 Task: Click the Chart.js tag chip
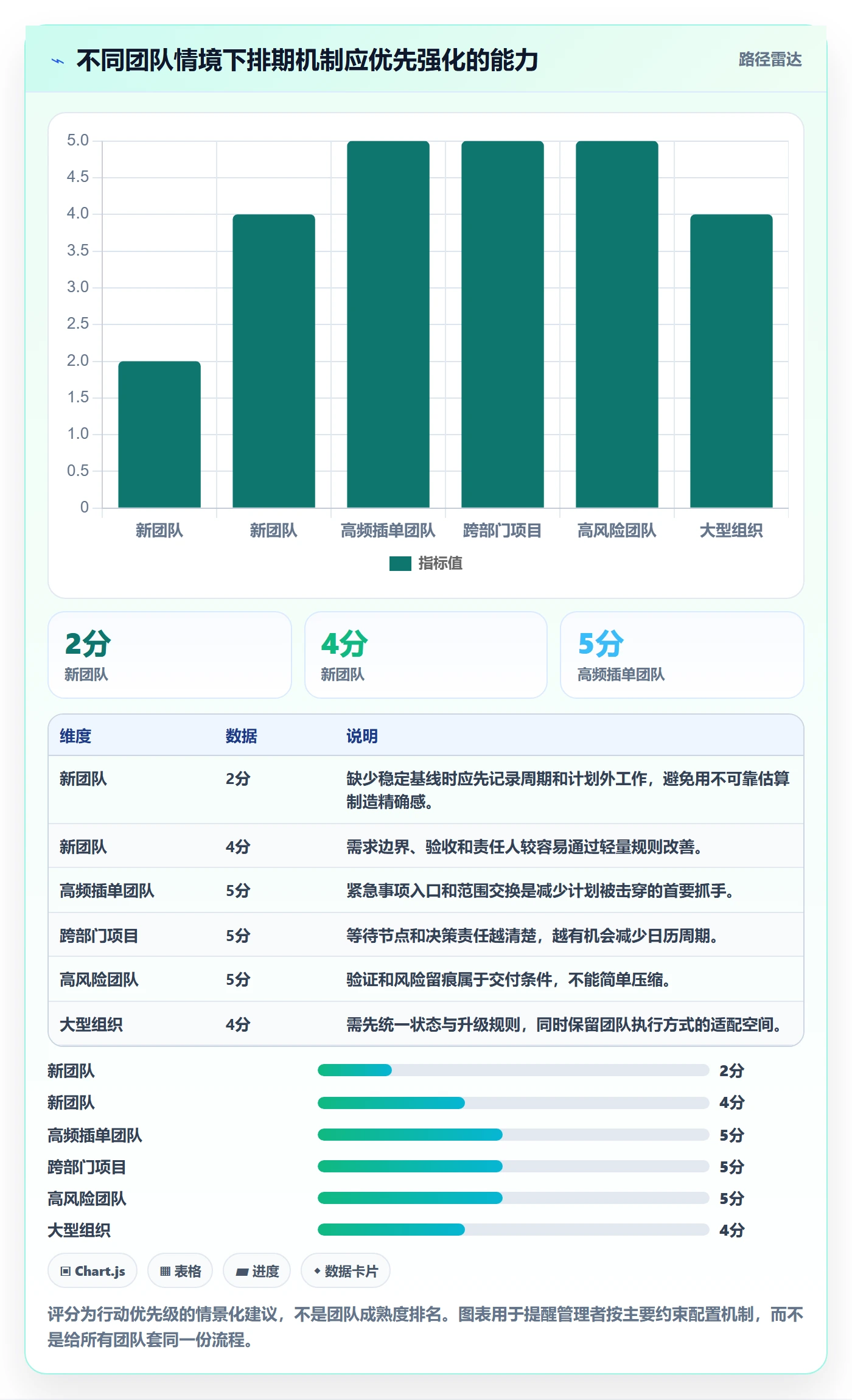coord(93,1271)
